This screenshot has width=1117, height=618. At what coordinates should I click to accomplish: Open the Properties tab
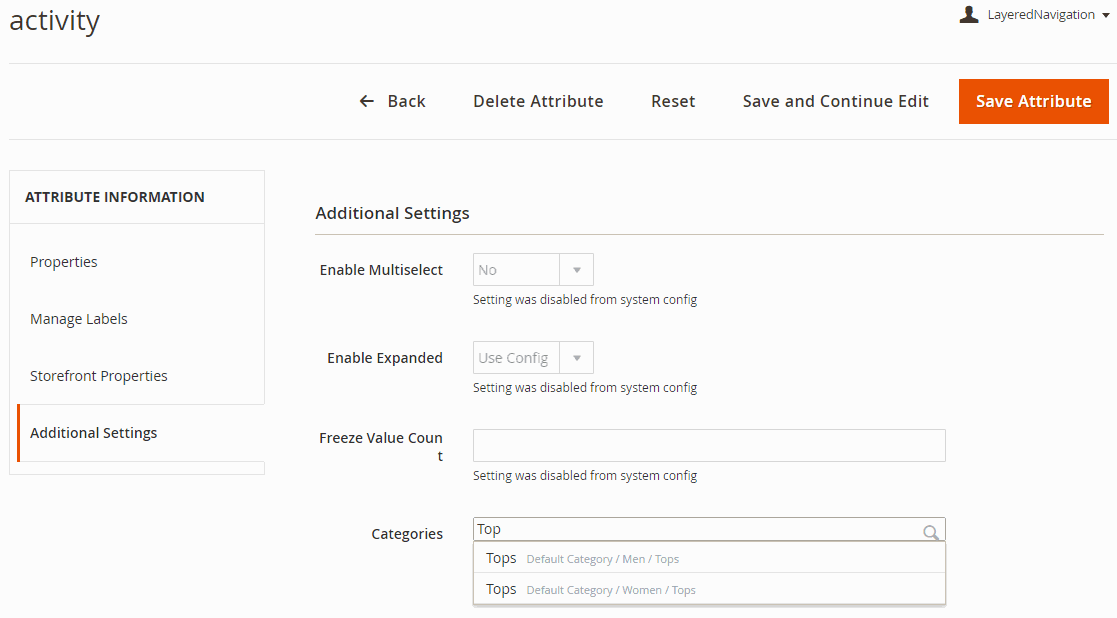pos(64,262)
